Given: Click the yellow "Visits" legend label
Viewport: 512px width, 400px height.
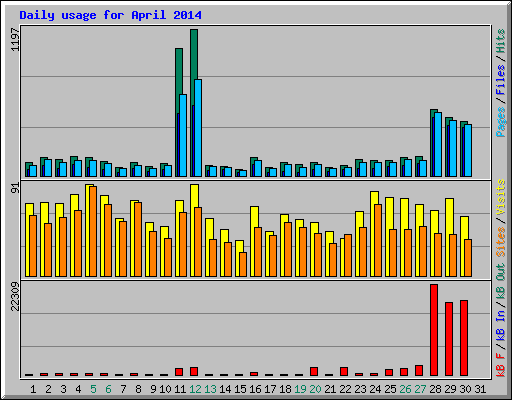Looking at the screenshot, I should click(500, 197).
